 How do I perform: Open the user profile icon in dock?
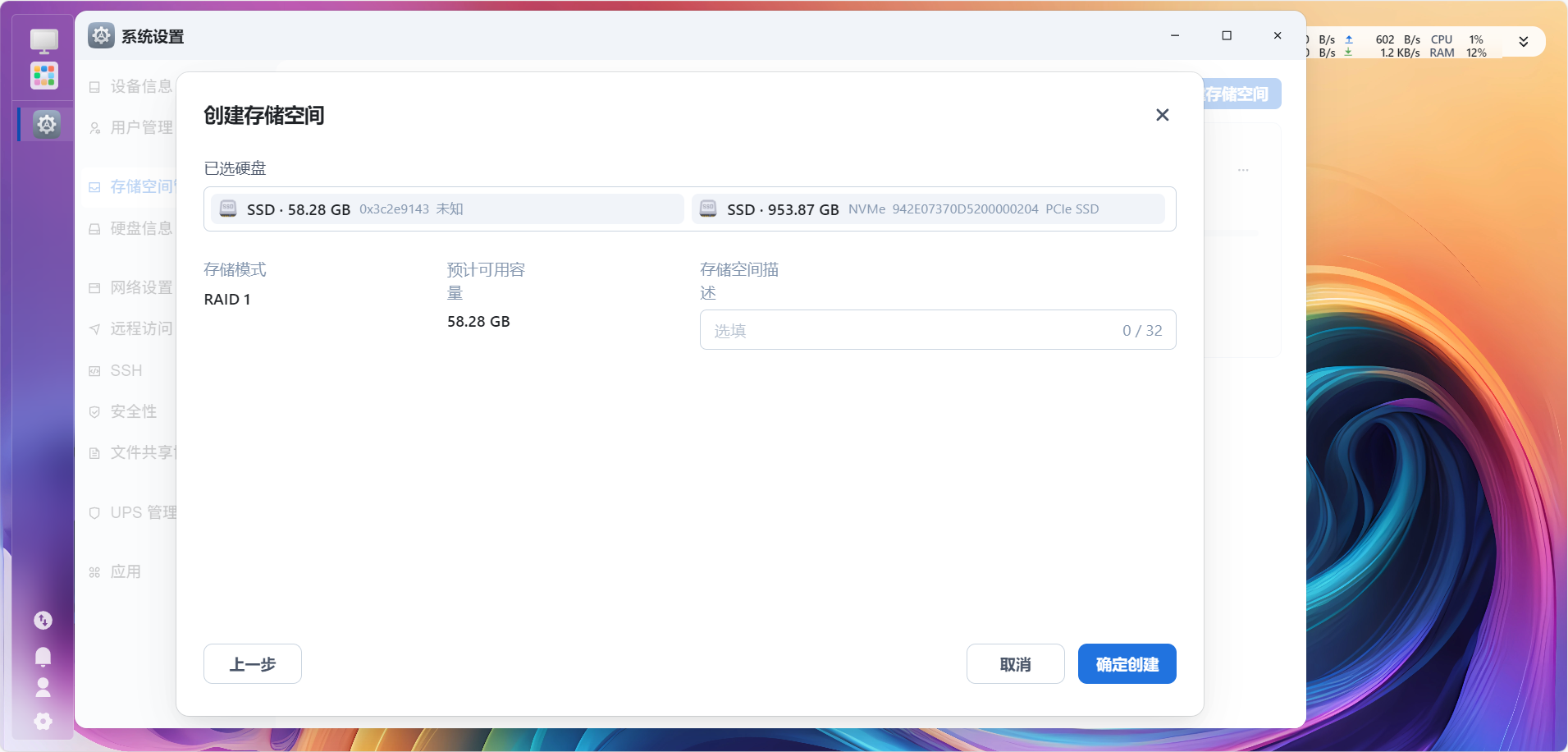point(43,687)
